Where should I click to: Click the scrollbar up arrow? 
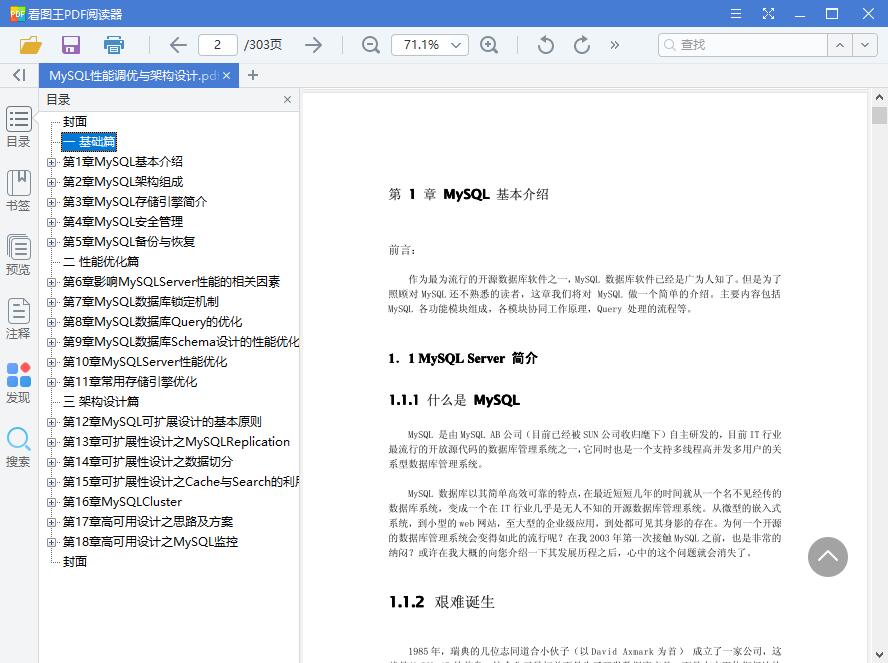click(x=879, y=97)
